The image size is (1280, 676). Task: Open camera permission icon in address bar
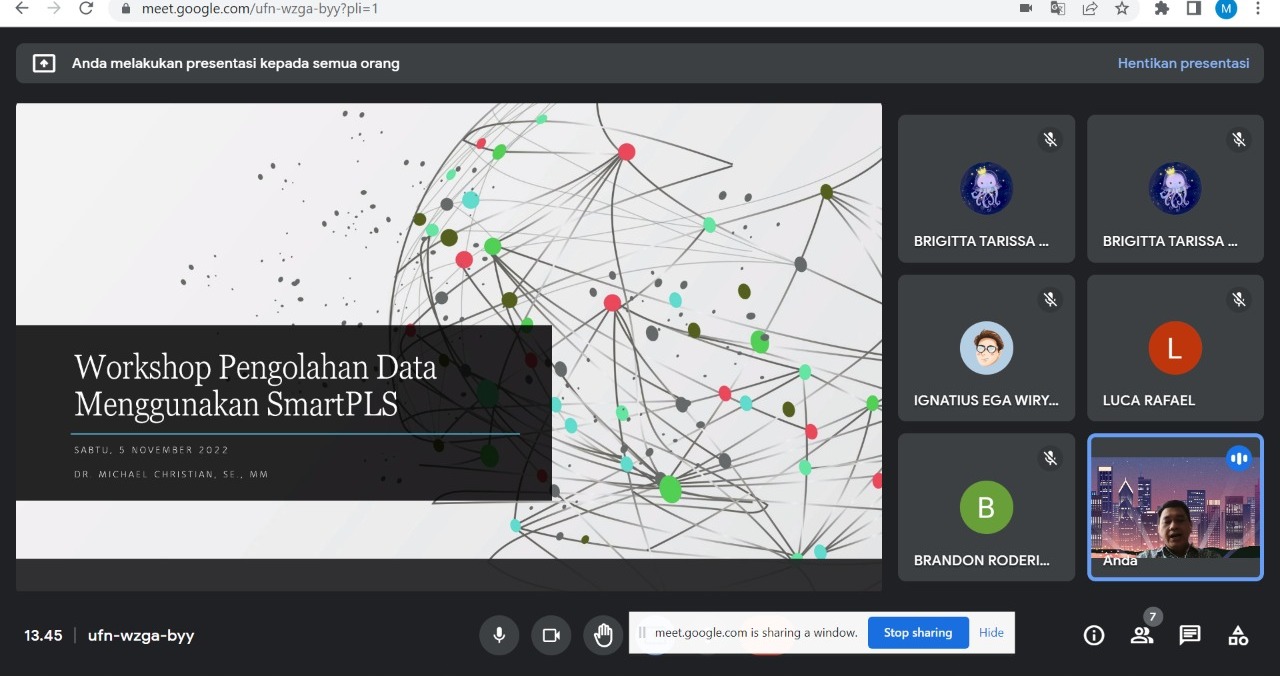point(1026,9)
